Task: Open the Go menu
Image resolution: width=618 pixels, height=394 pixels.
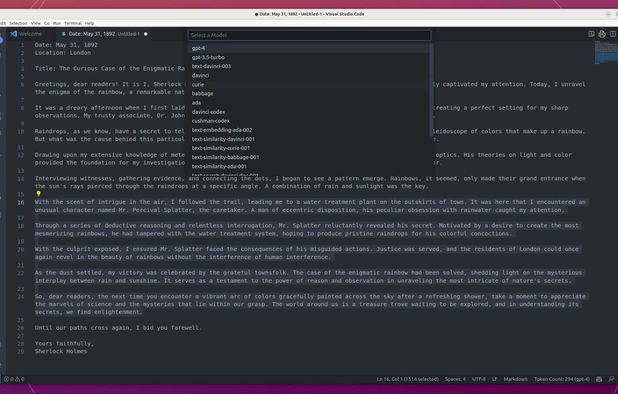Action: pos(47,23)
